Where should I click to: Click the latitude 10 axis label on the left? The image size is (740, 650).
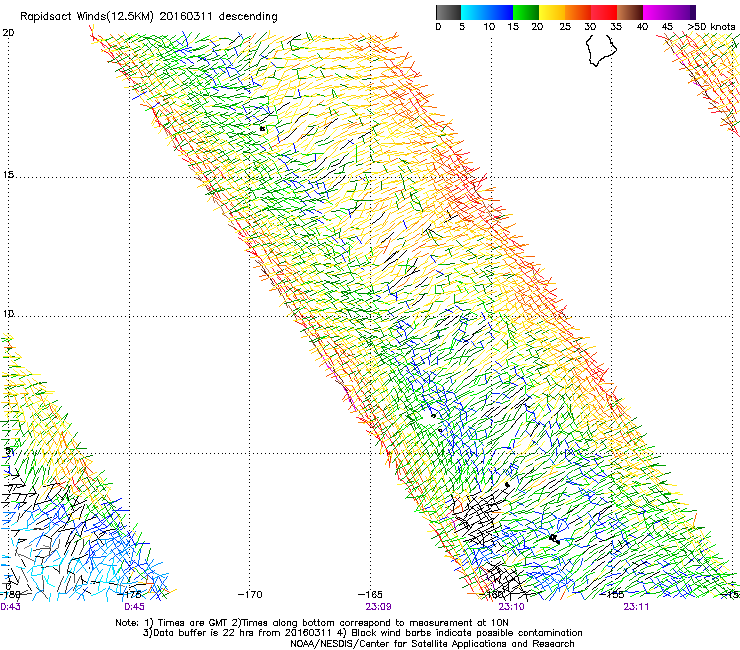[8, 313]
